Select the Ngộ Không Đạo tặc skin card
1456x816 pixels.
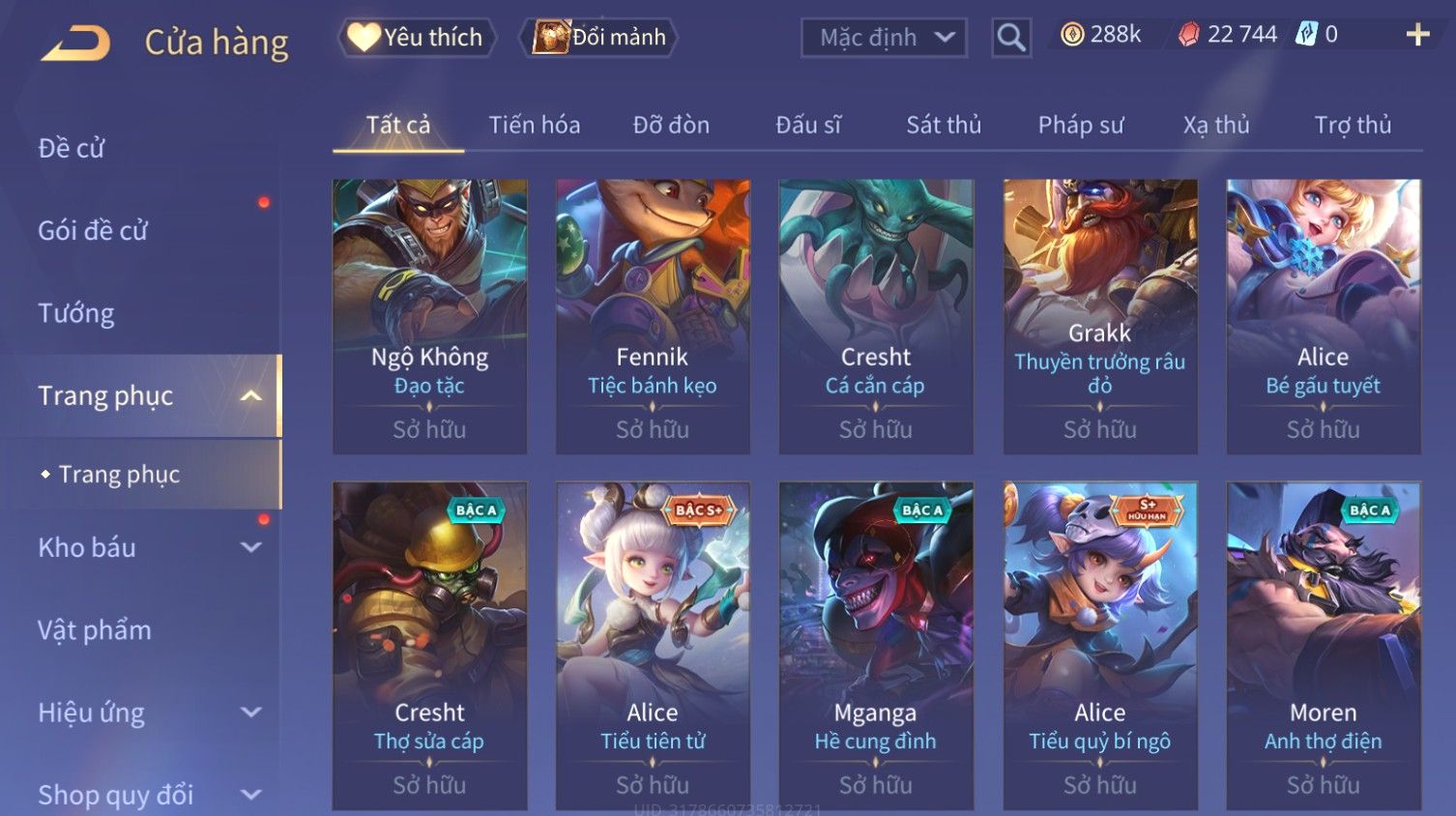[x=429, y=316]
